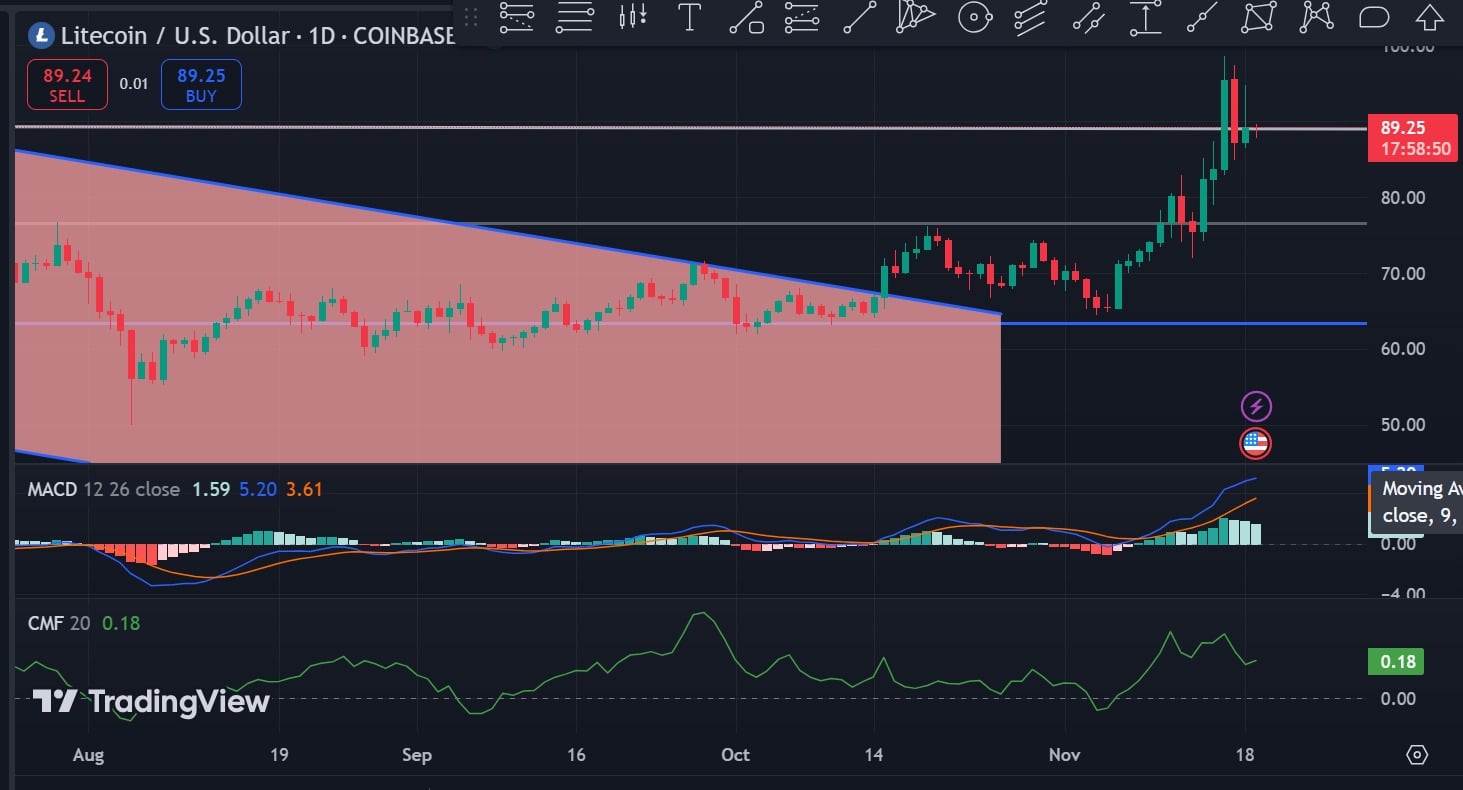
Task: Click the Oct date on time axis
Action: coord(735,754)
